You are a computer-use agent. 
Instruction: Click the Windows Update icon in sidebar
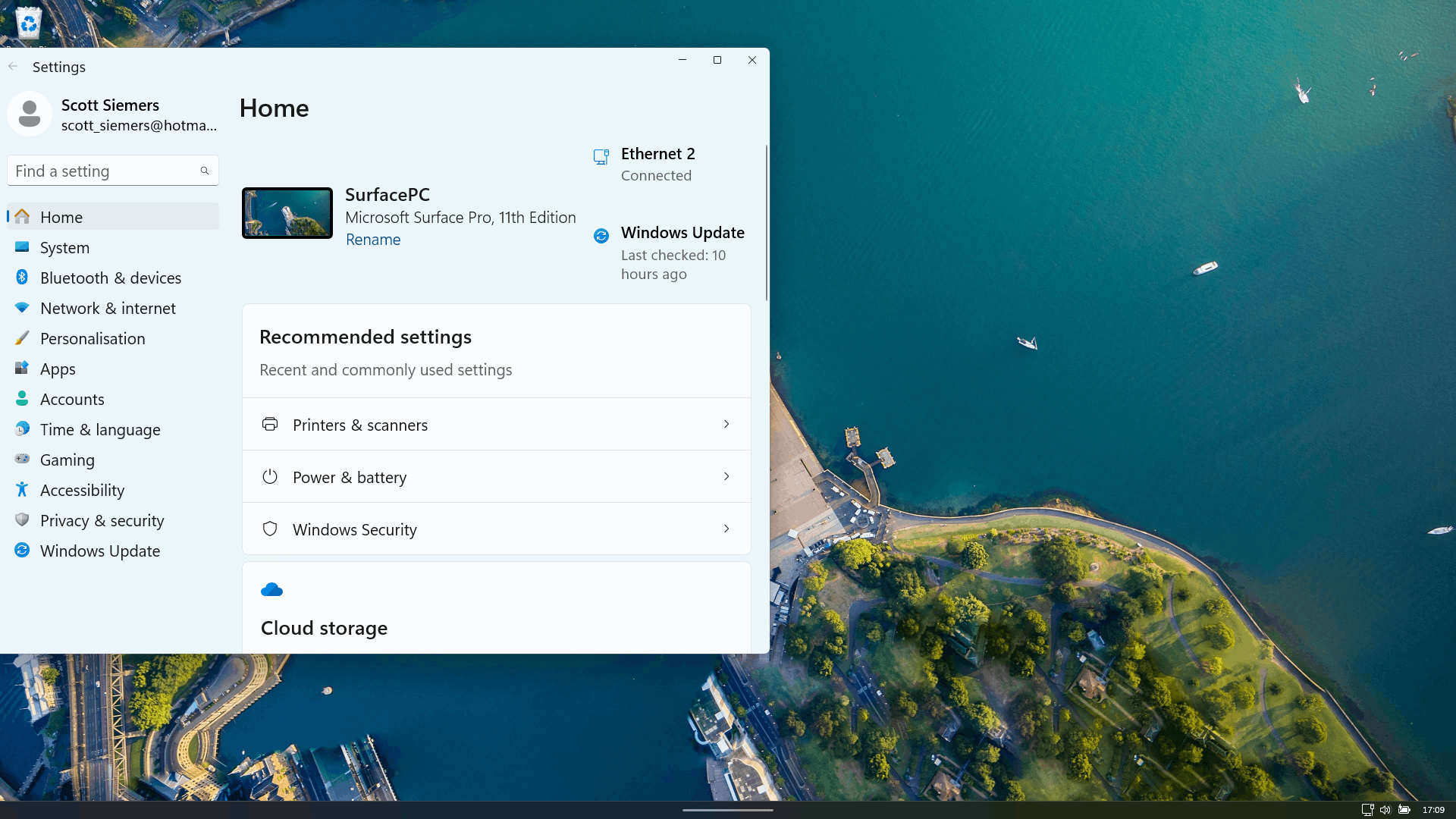[x=22, y=551]
